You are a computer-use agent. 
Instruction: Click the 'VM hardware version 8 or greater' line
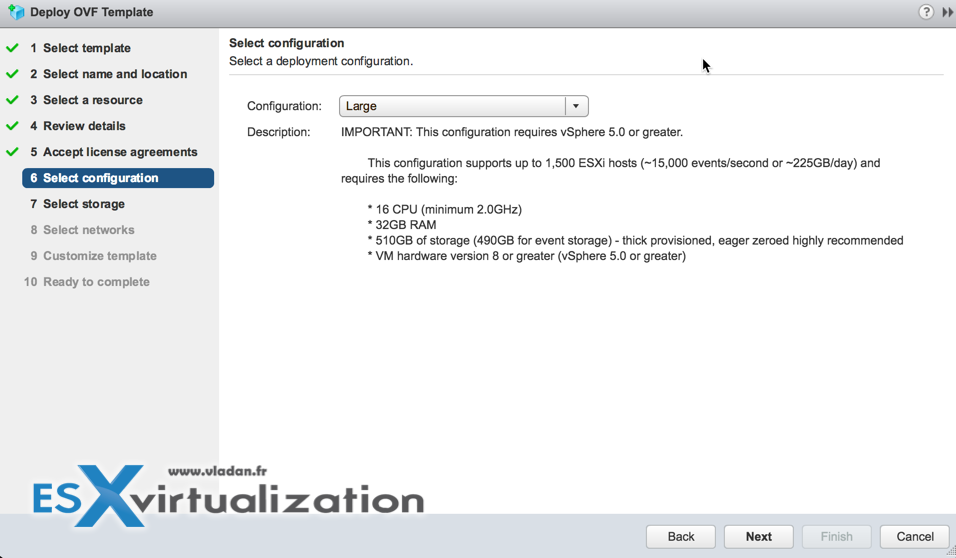point(527,256)
